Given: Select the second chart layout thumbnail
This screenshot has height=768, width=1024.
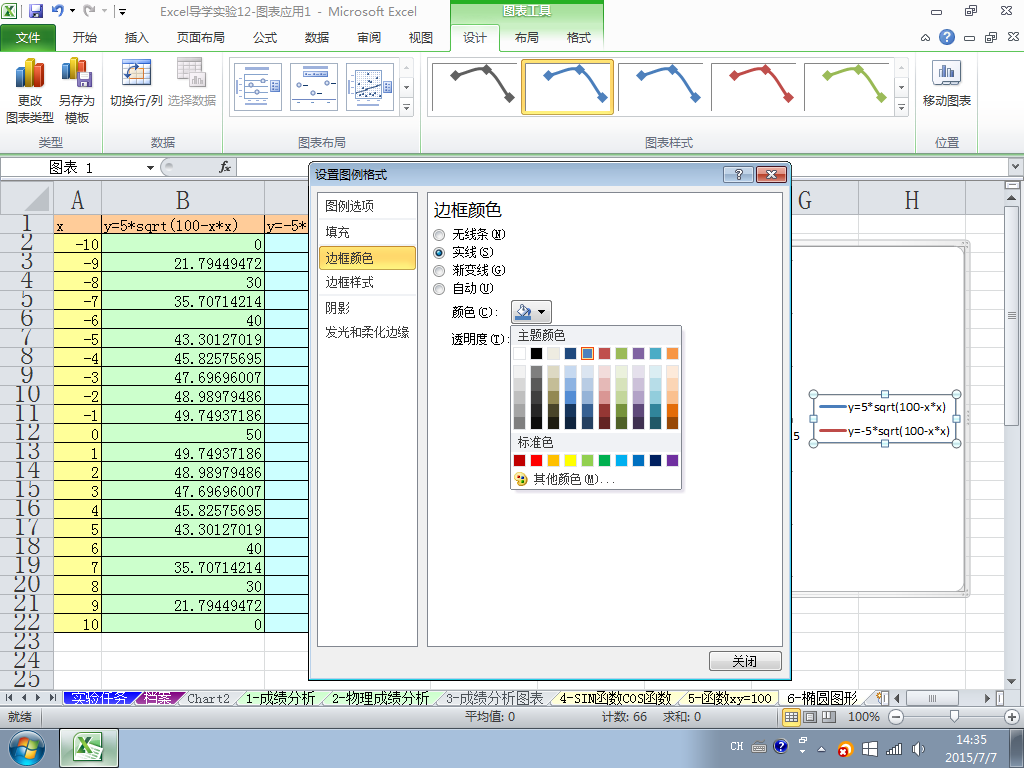Looking at the screenshot, I should pyautogui.click(x=315, y=87).
